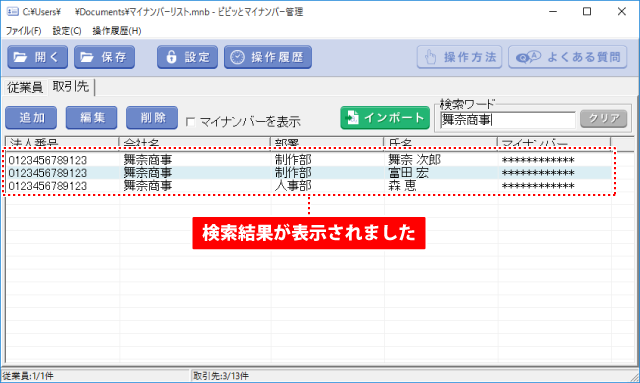Open the ファイル(F) menu
This screenshot has height=383, width=640.
23,31
